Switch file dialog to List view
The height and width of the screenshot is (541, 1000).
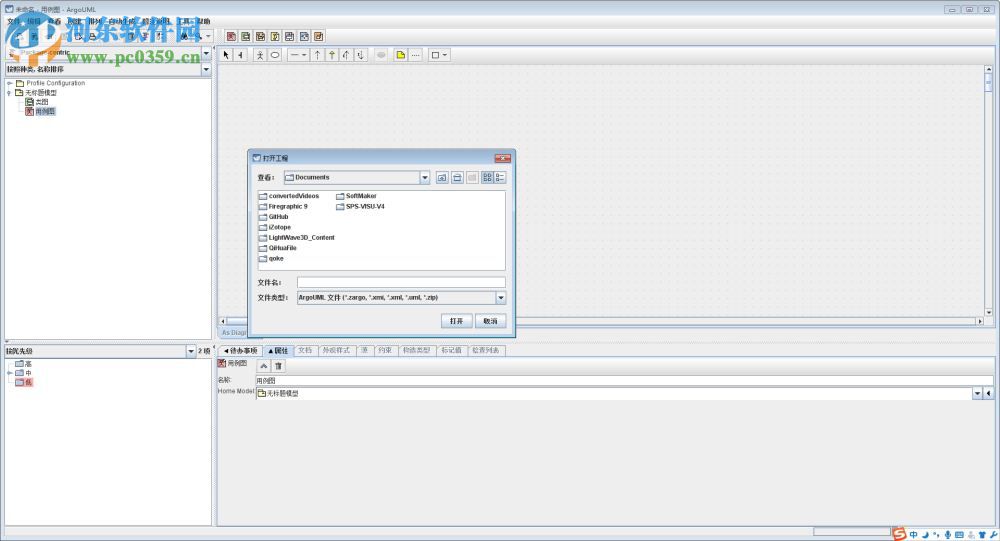coord(487,177)
